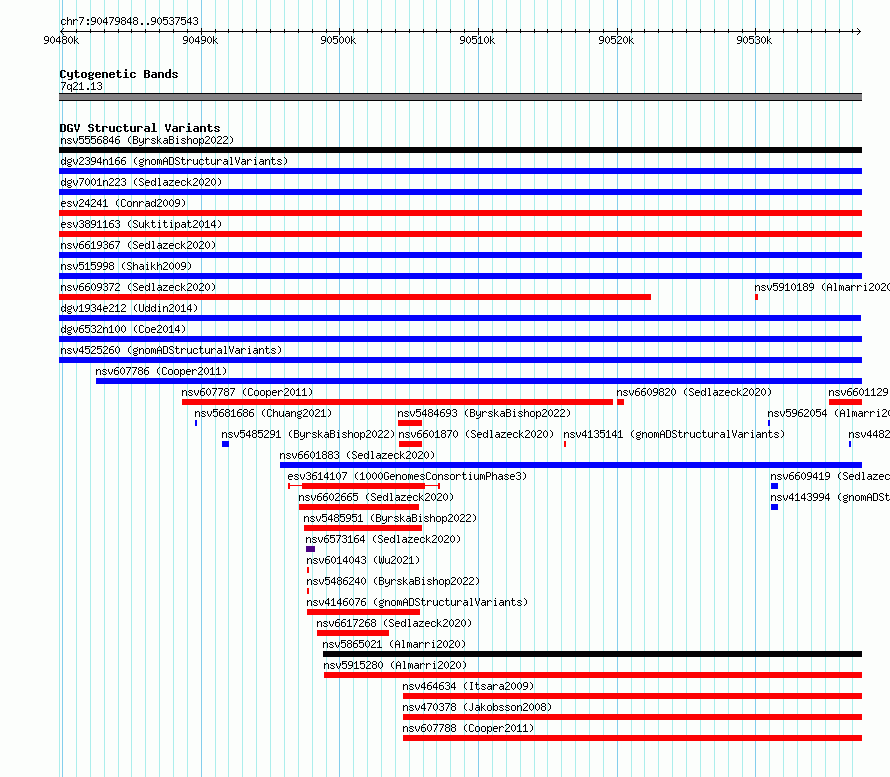Click the nsv5915280 (Almarri2020) label
890x777 pixels.
pos(395,665)
